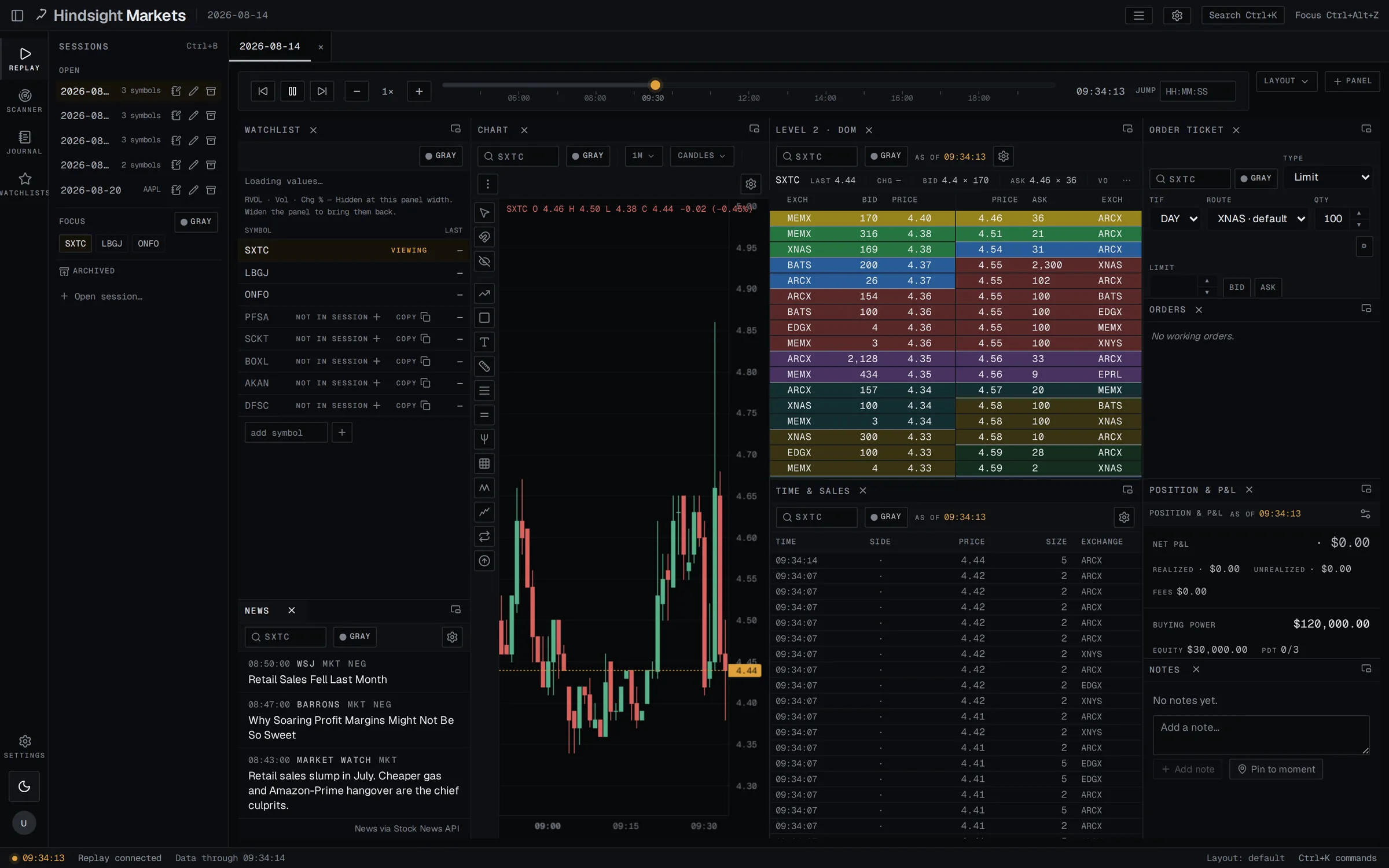Focus the add symbol input field

pyautogui.click(x=286, y=432)
